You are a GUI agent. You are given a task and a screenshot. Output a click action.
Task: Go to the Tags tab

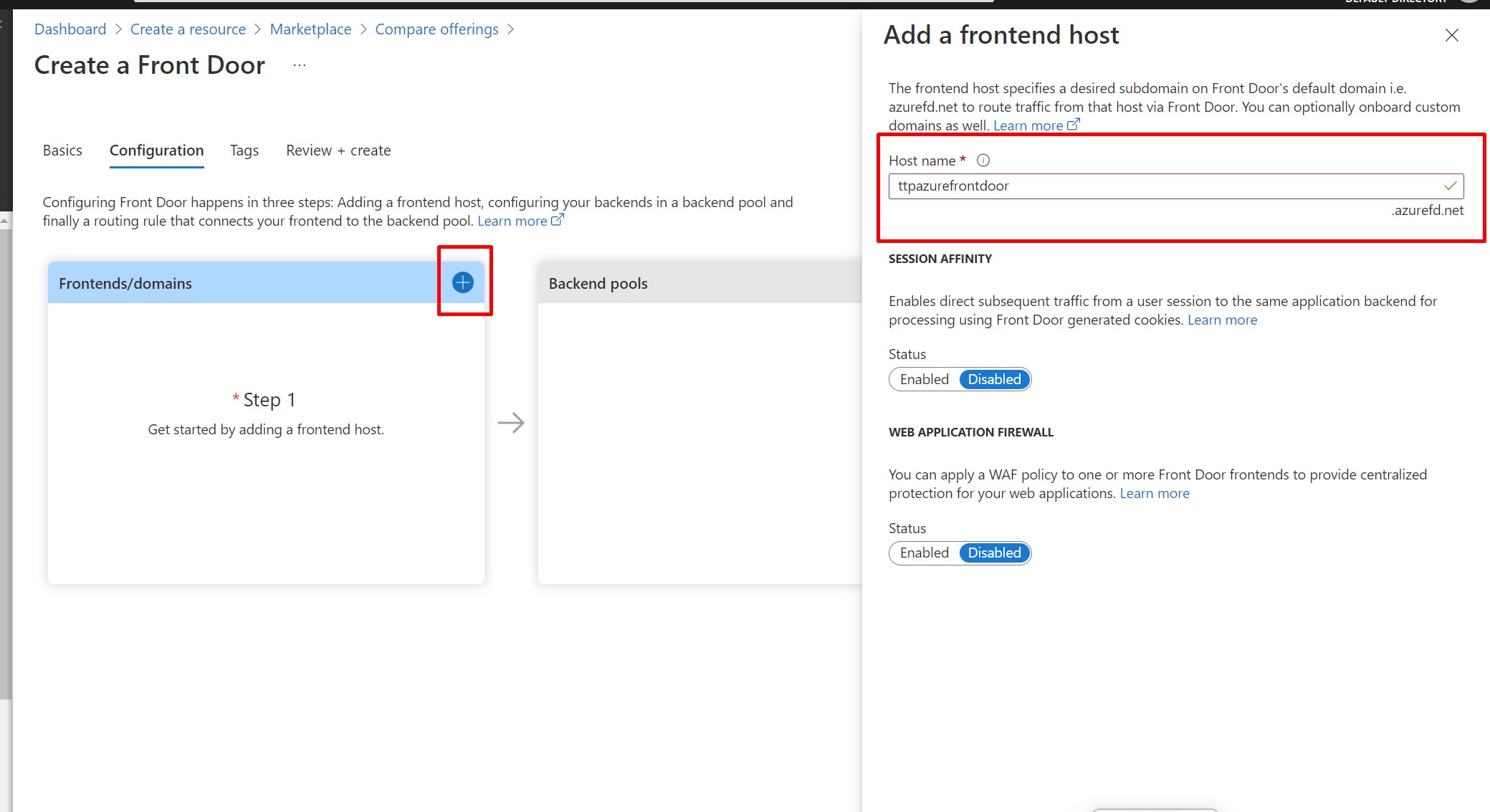[x=244, y=151]
